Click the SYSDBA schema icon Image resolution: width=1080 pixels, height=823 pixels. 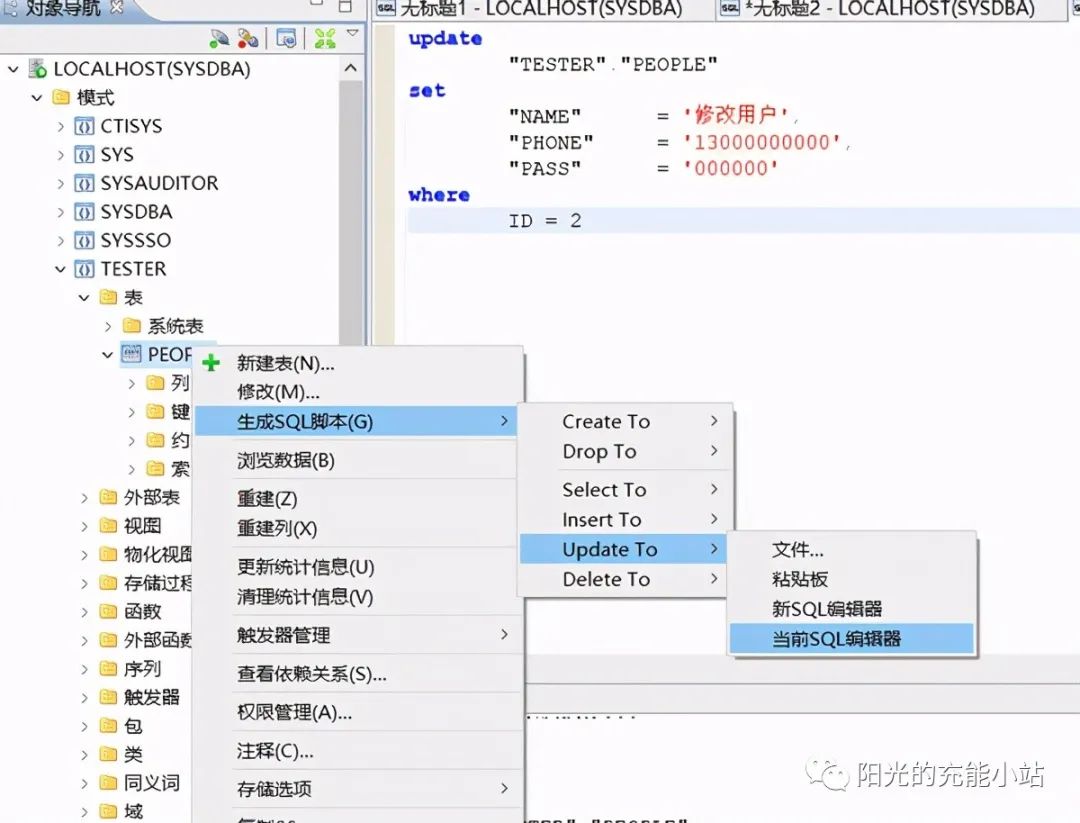(84, 211)
